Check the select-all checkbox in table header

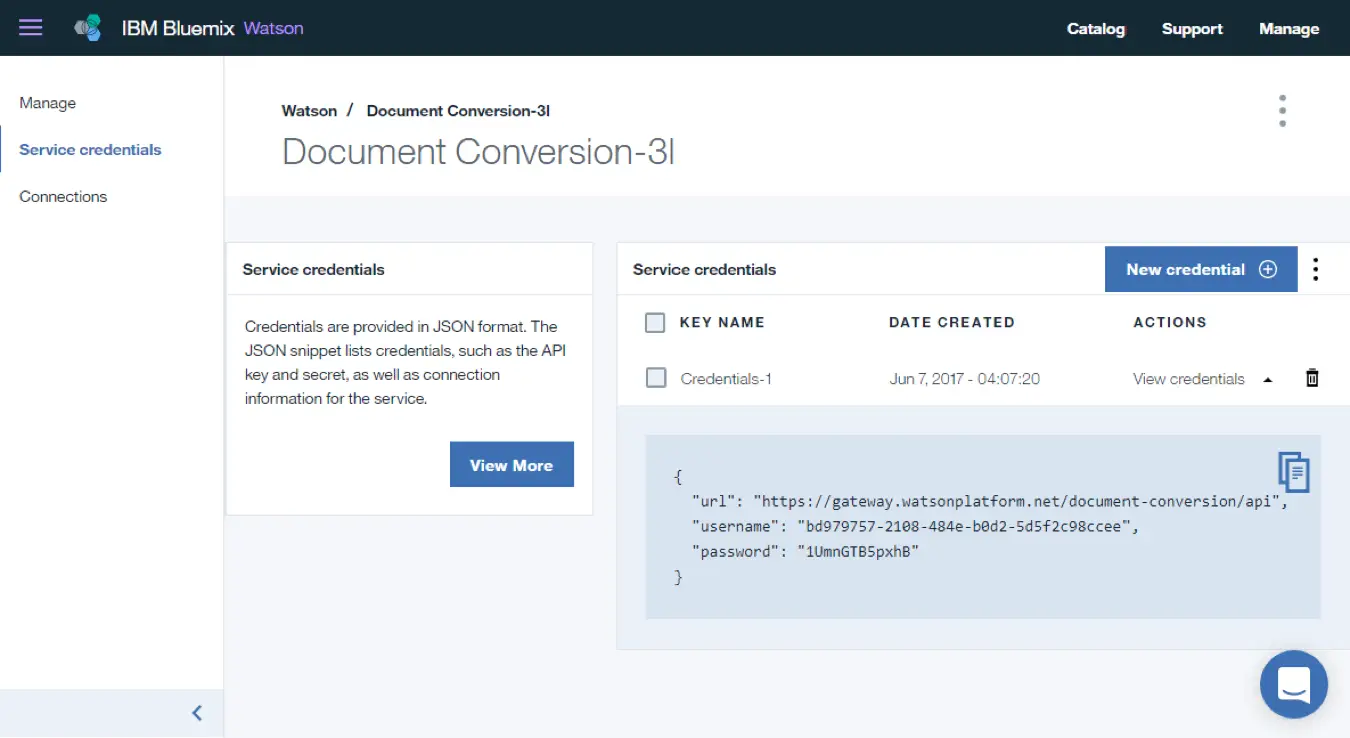[x=655, y=322]
